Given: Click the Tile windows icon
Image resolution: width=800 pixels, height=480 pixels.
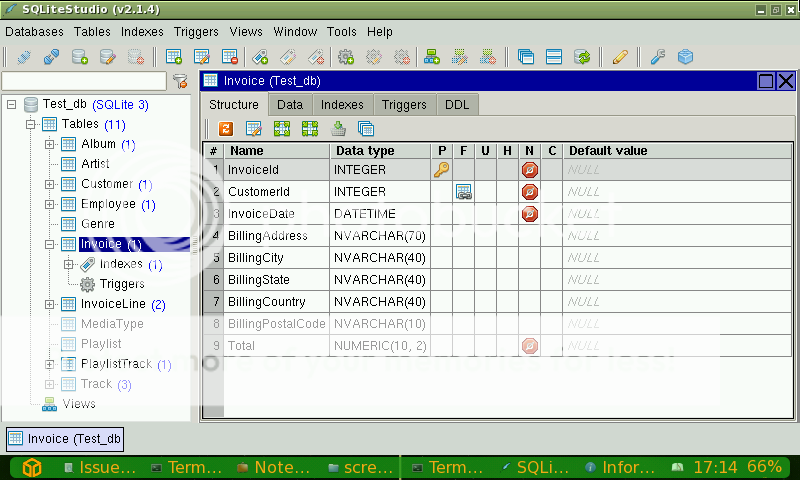Looking at the screenshot, I should (554, 57).
